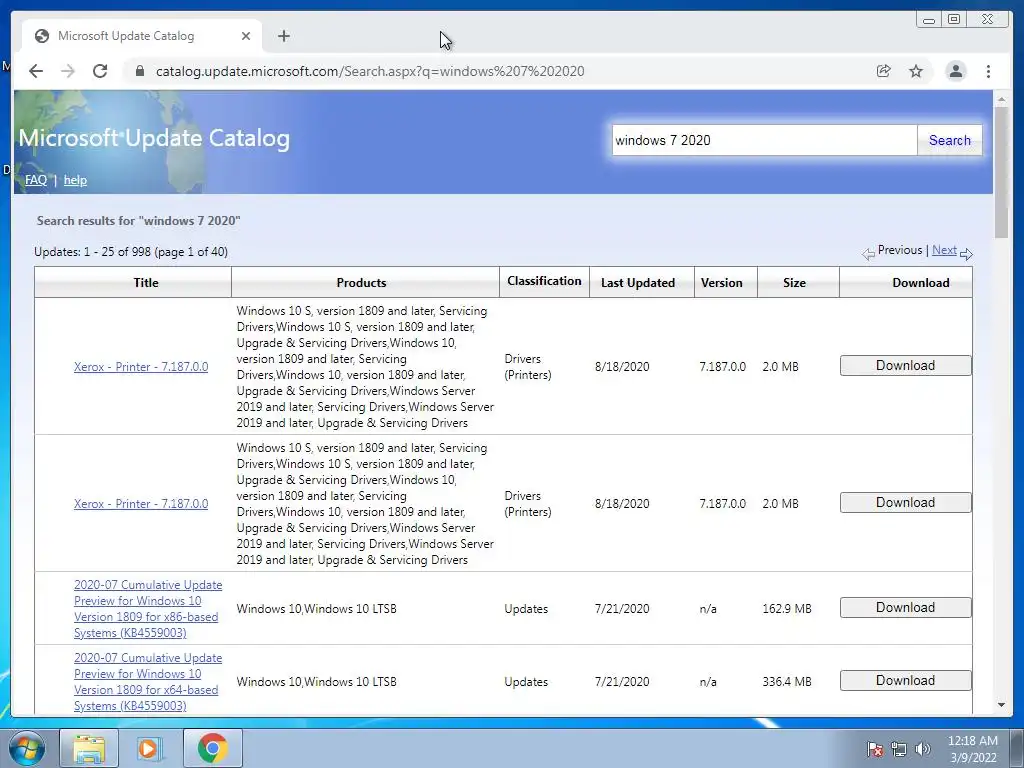Download the first Xerox printer driver
Screen dimensions: 1024x768
[x=905, y=366]
